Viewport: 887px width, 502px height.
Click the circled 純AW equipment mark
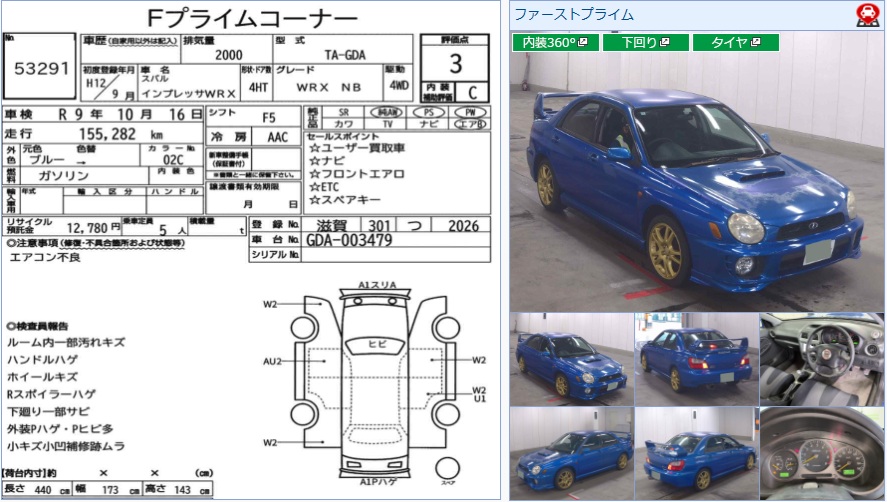tap(387, 112)
